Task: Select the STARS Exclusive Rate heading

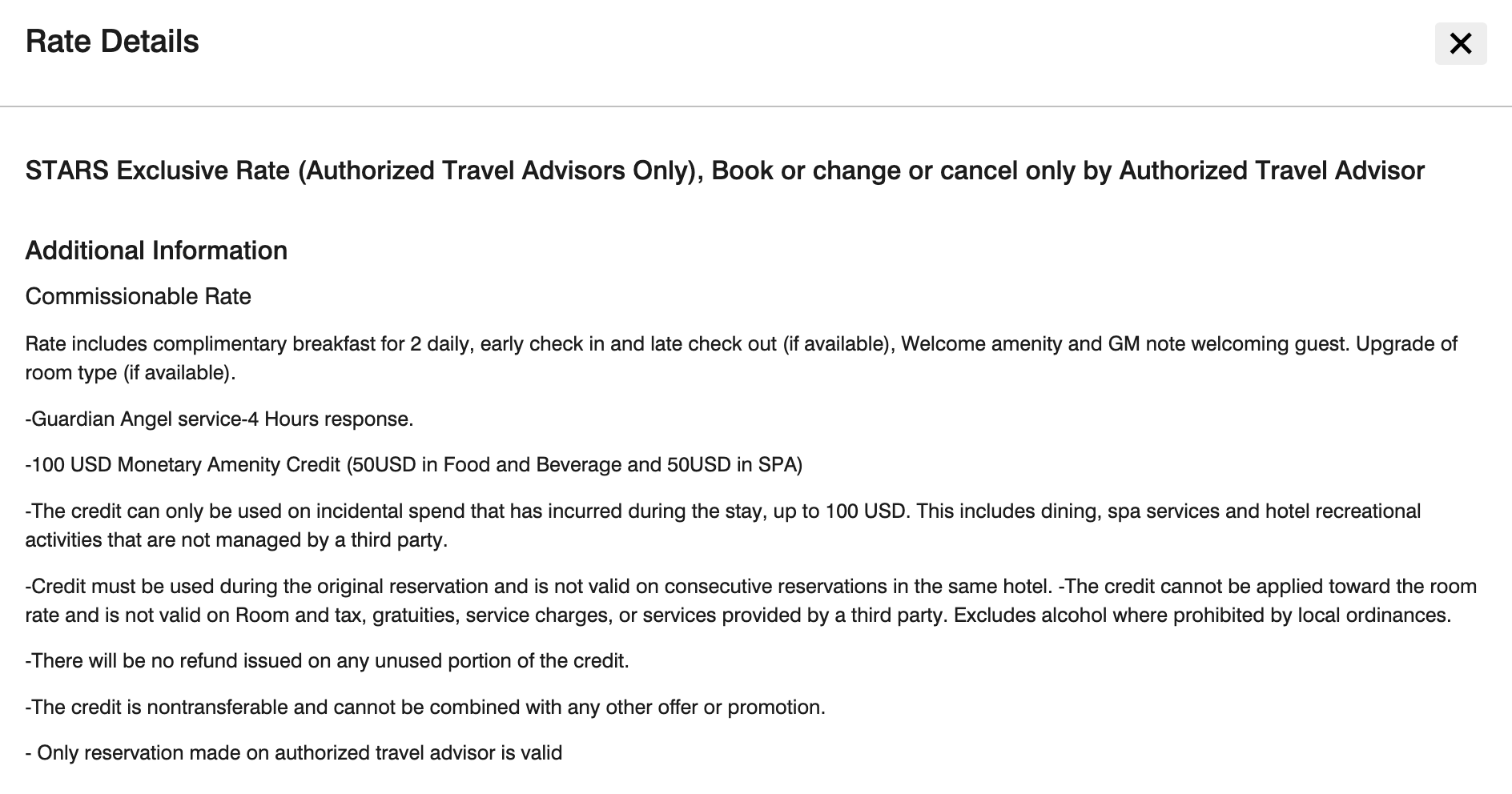Action: [725, 170]
